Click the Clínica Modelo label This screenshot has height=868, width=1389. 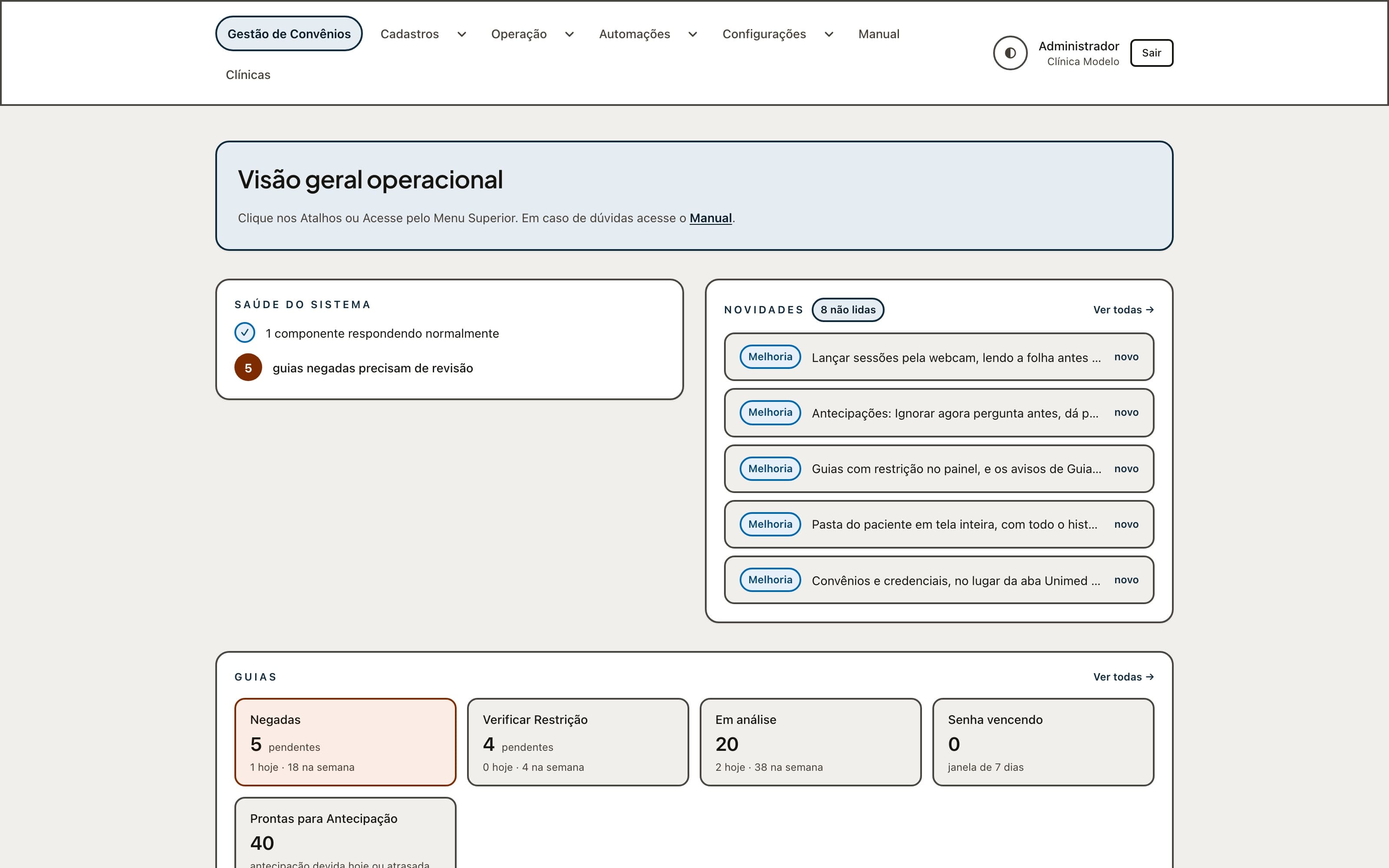[x=1083, y=62]
